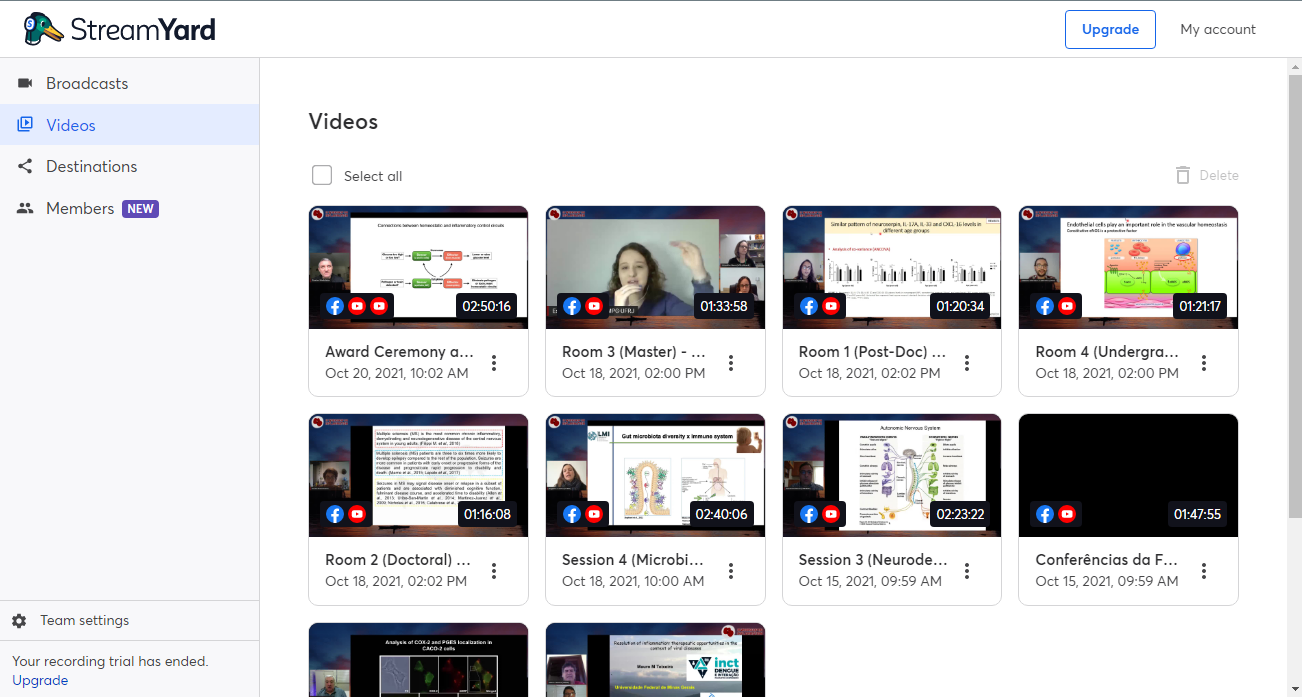
Task: Open three-dot menu for Room 2 (Doctoral) video
Action: click(494, 571)
